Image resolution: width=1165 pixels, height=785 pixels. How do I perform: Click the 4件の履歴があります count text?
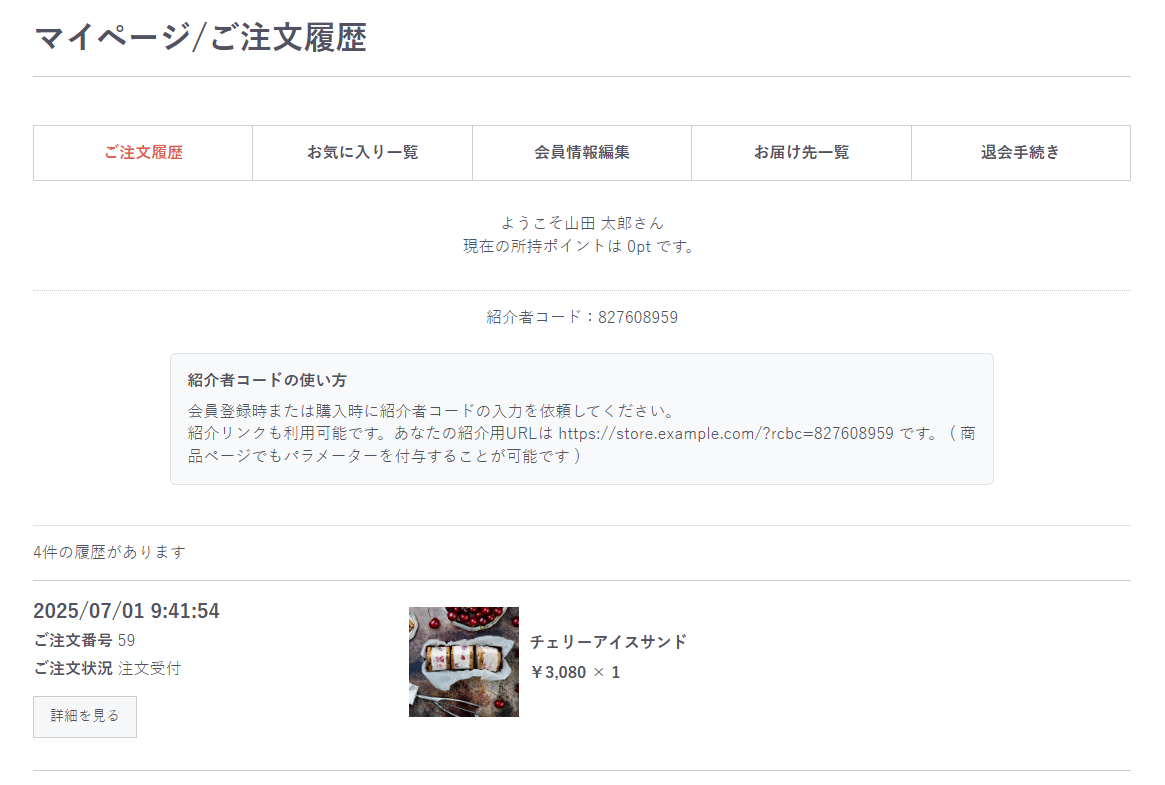click(109, 552)
